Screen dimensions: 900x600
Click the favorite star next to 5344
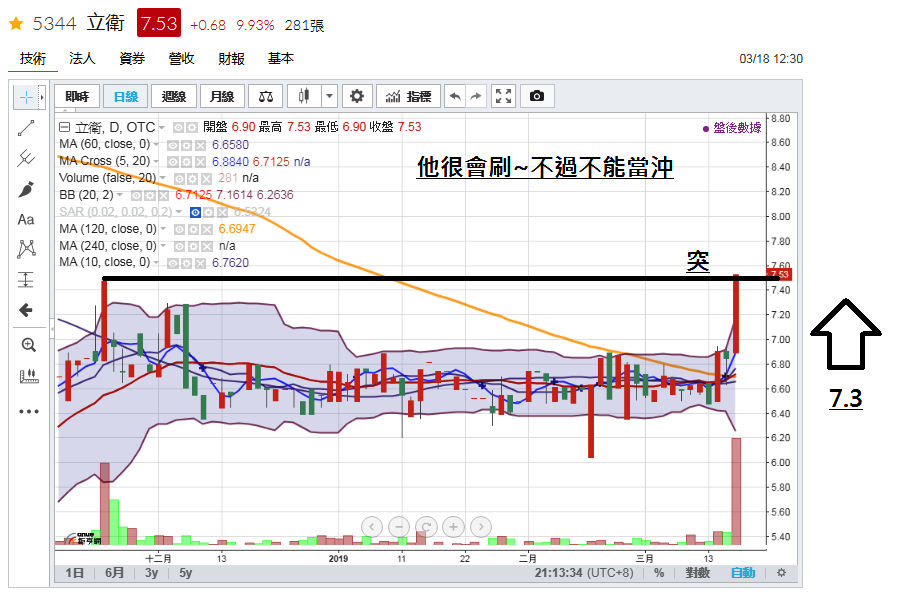pyautogui.click(x=16, y=24)
